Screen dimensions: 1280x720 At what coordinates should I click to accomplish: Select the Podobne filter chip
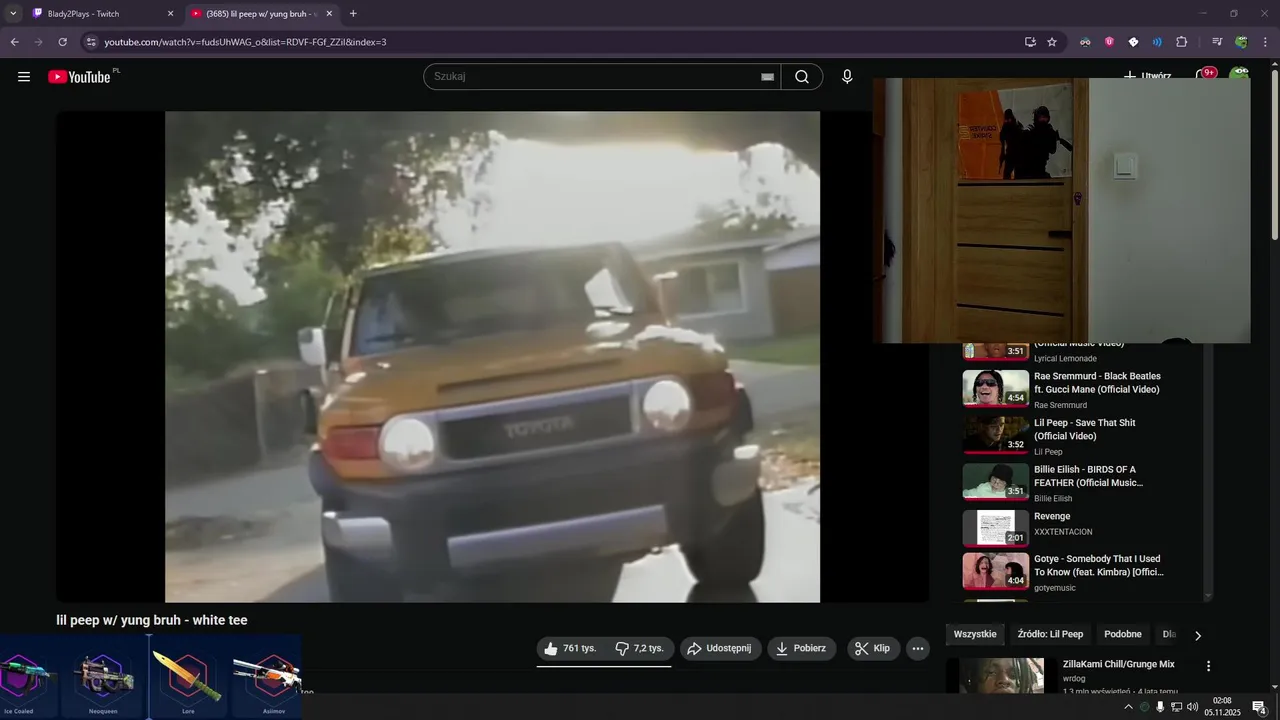[1123, 634]
